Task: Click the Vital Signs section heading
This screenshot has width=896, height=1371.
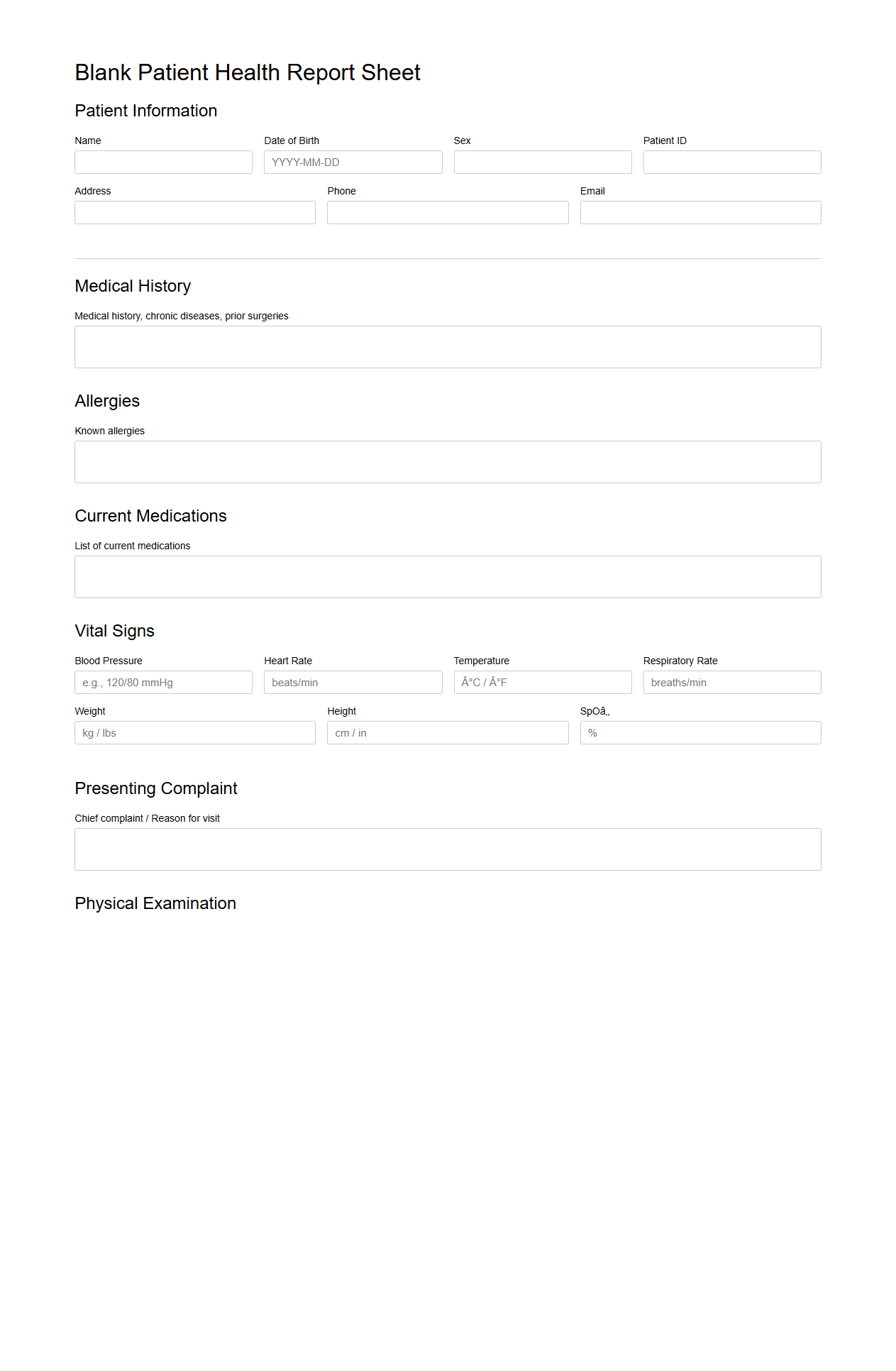Action: click(114, 631)
